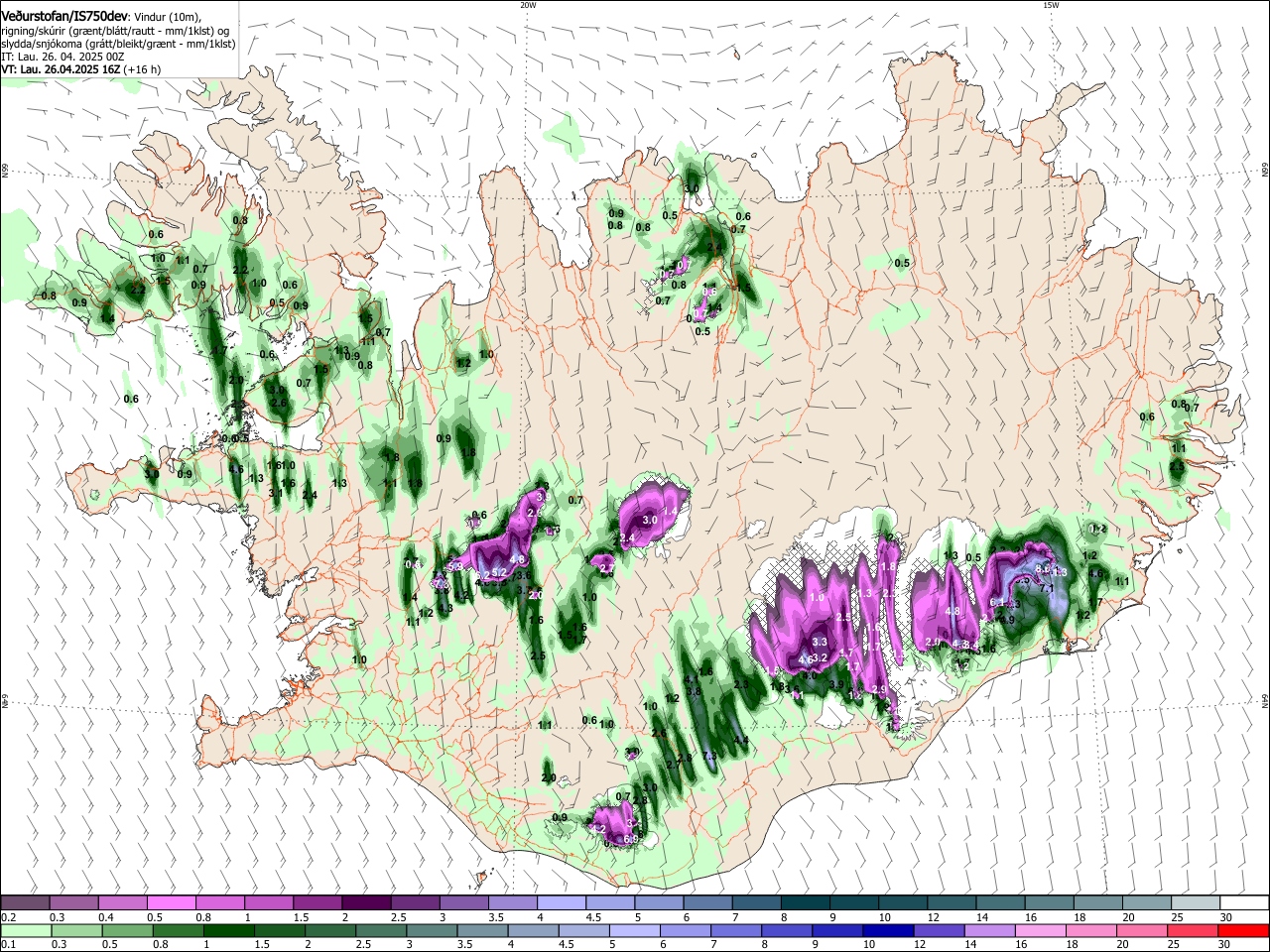Screen dimensions: 1270x952
Task: Click the deep navy rain swatch from 10 to 12
Action: [888, 930]
